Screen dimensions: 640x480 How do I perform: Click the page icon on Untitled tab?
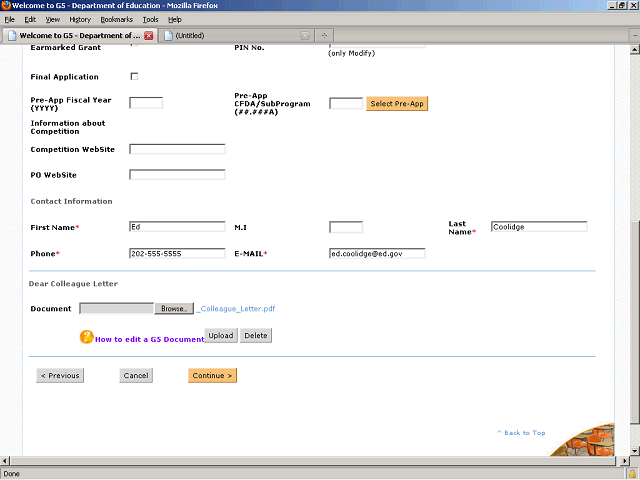tap(168, 36)
